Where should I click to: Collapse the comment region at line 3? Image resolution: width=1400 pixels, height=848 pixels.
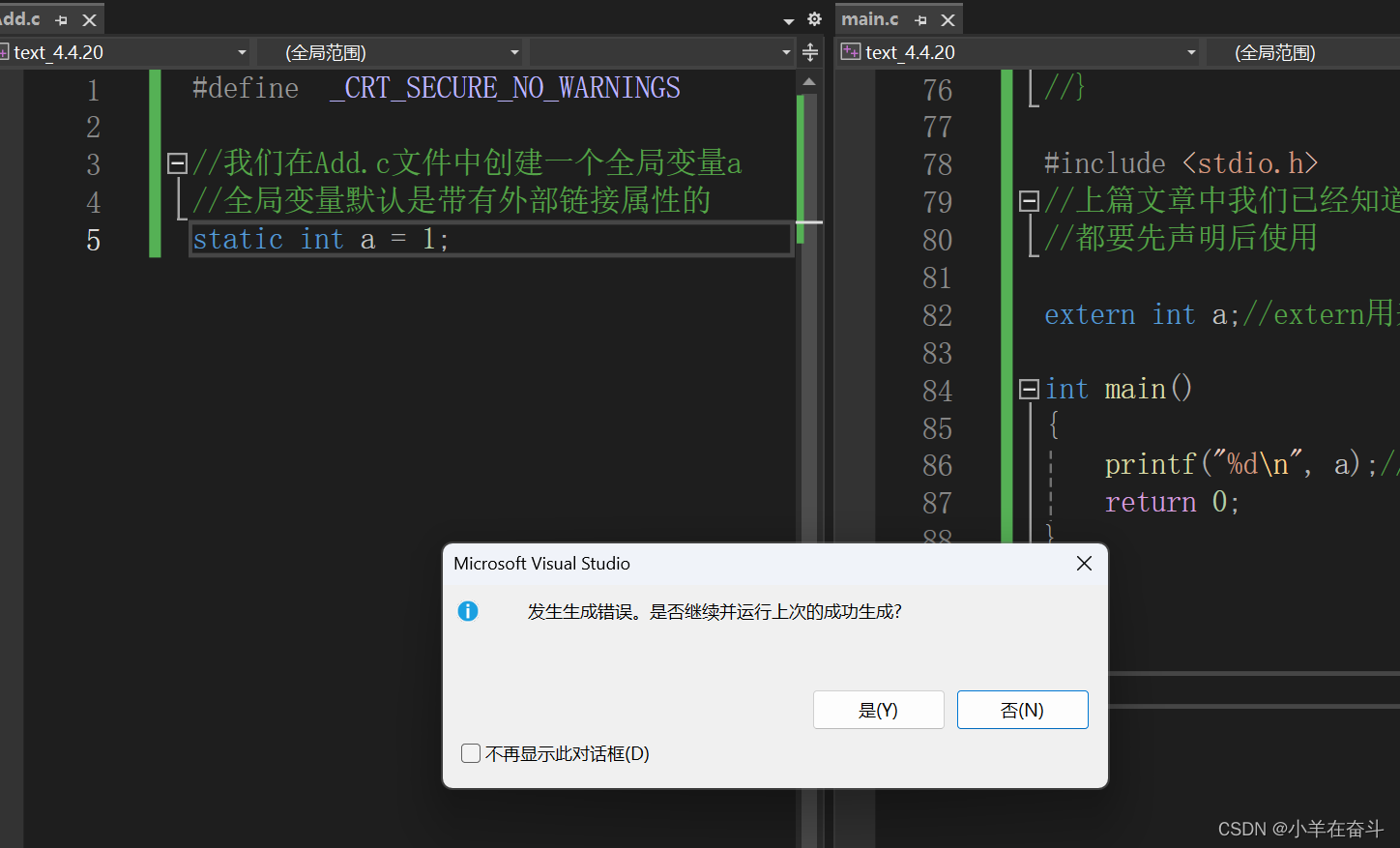click(x=177, y=162)
